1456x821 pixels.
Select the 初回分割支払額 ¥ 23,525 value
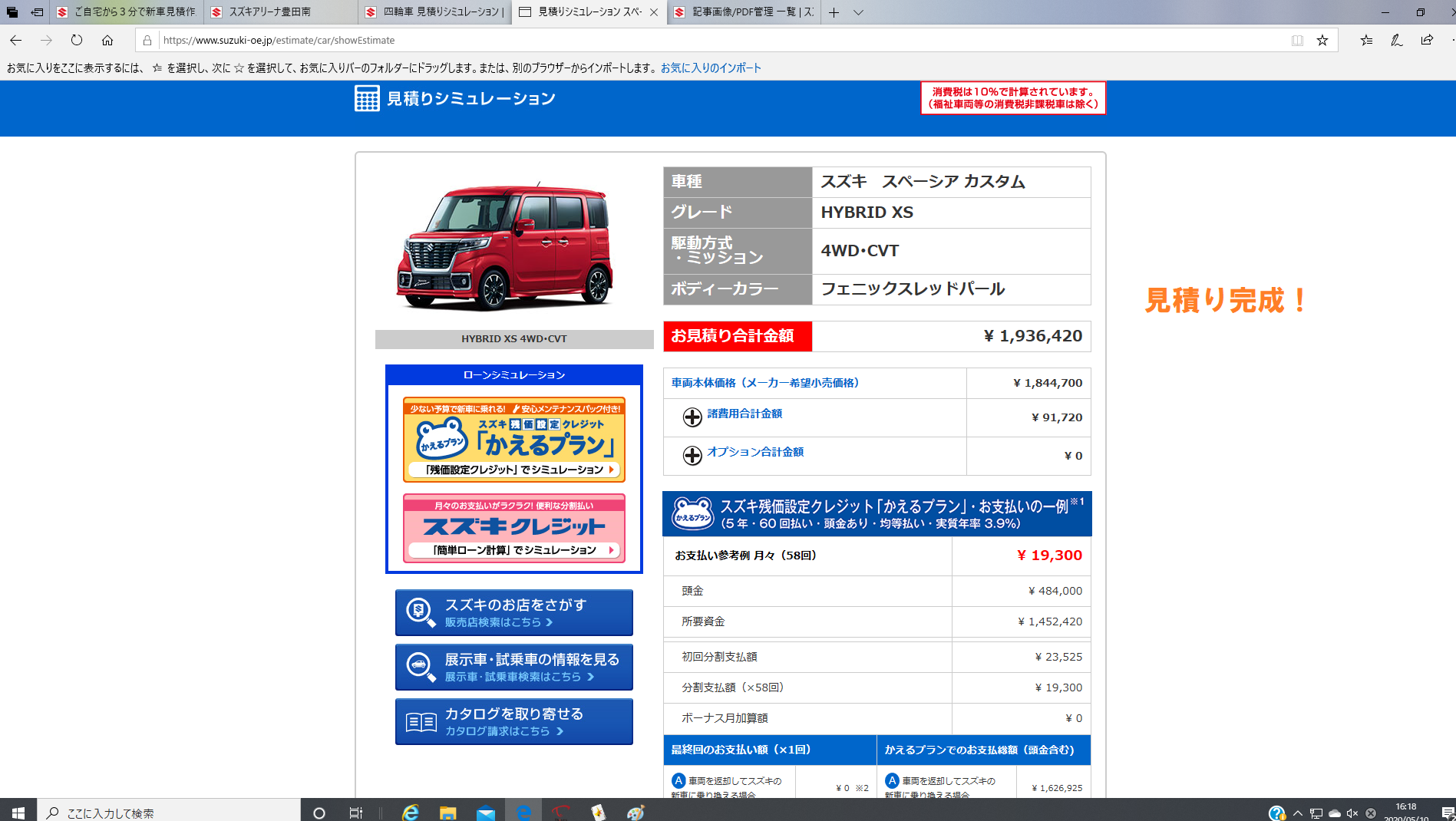click(x=1058, y=657)
